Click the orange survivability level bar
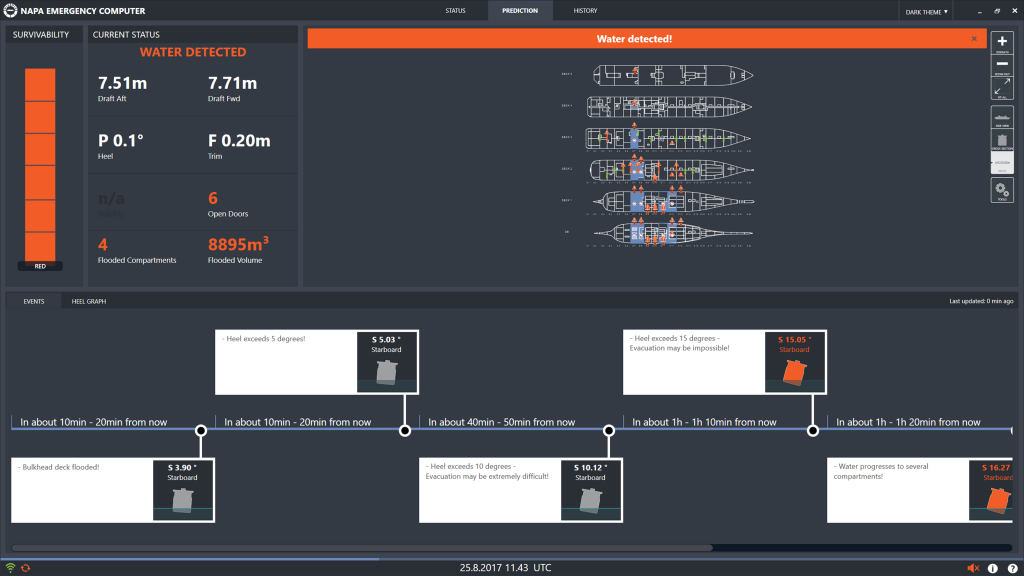Viewport: 1024px width, 576px height. tap(40, 165)
